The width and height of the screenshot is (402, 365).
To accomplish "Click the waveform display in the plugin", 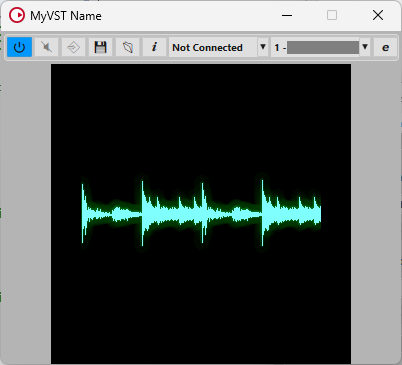I will [201, 214].
